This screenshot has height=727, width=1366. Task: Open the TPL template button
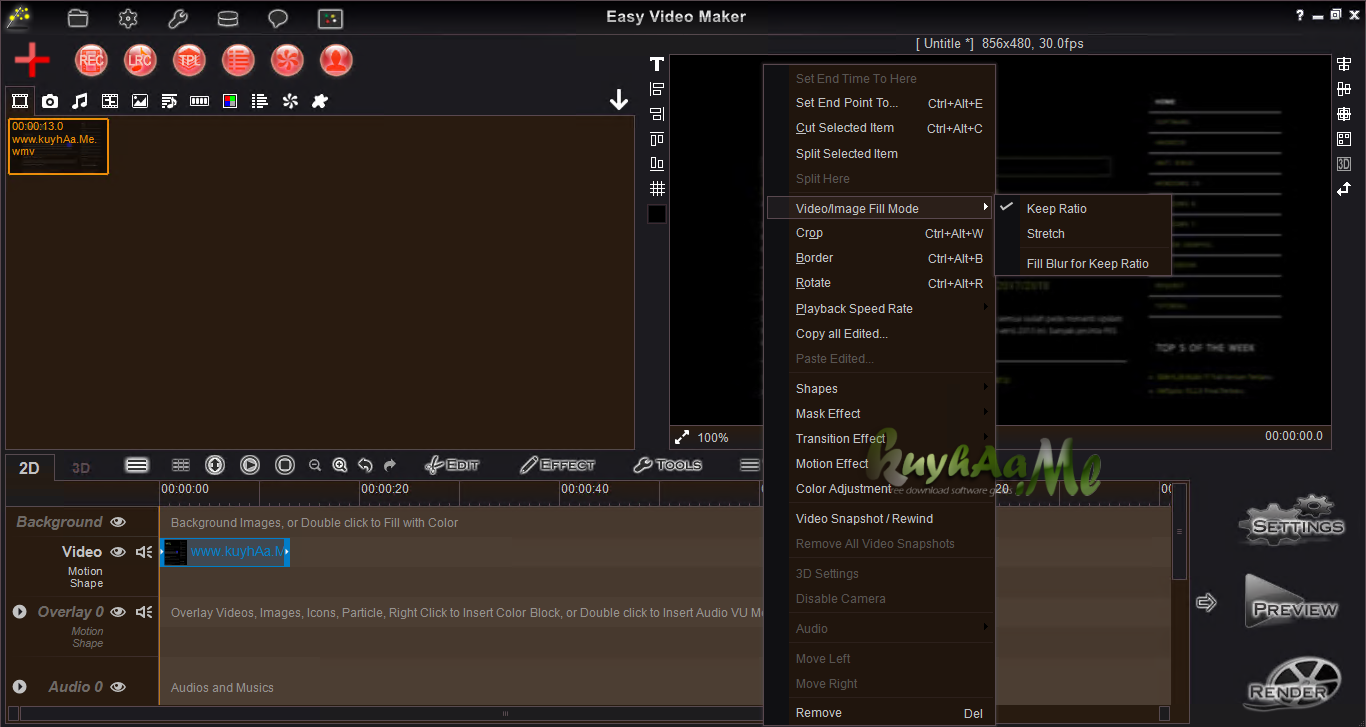click(x=189, y=61)
